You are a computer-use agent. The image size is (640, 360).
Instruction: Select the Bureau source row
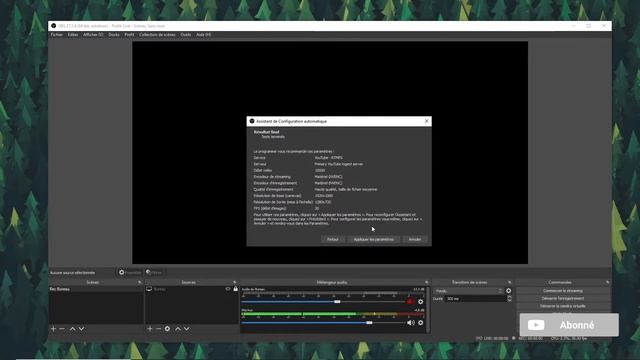(192, 289)
